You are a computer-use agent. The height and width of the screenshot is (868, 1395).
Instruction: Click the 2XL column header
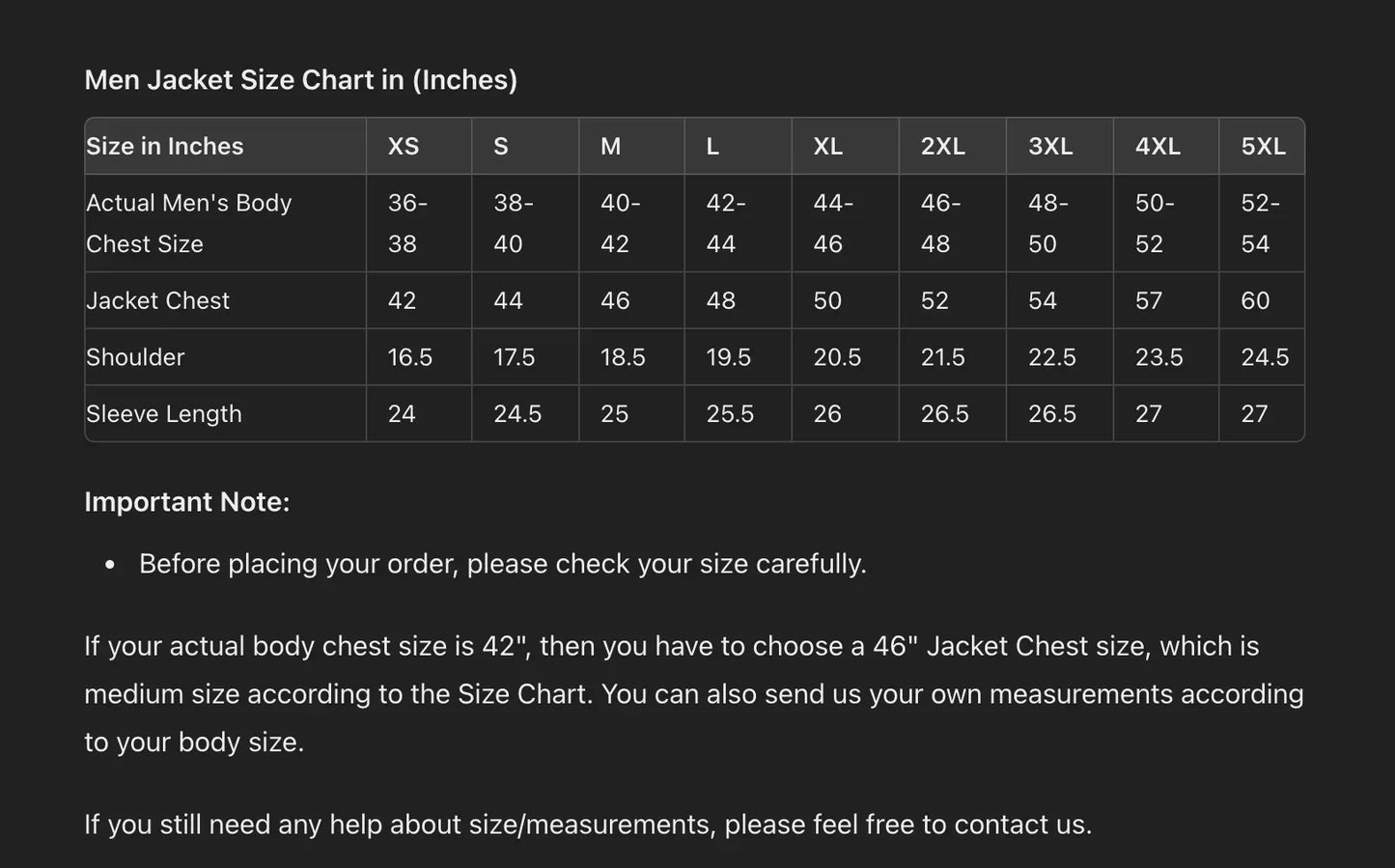pyautogui.click(x=942, y=147)
